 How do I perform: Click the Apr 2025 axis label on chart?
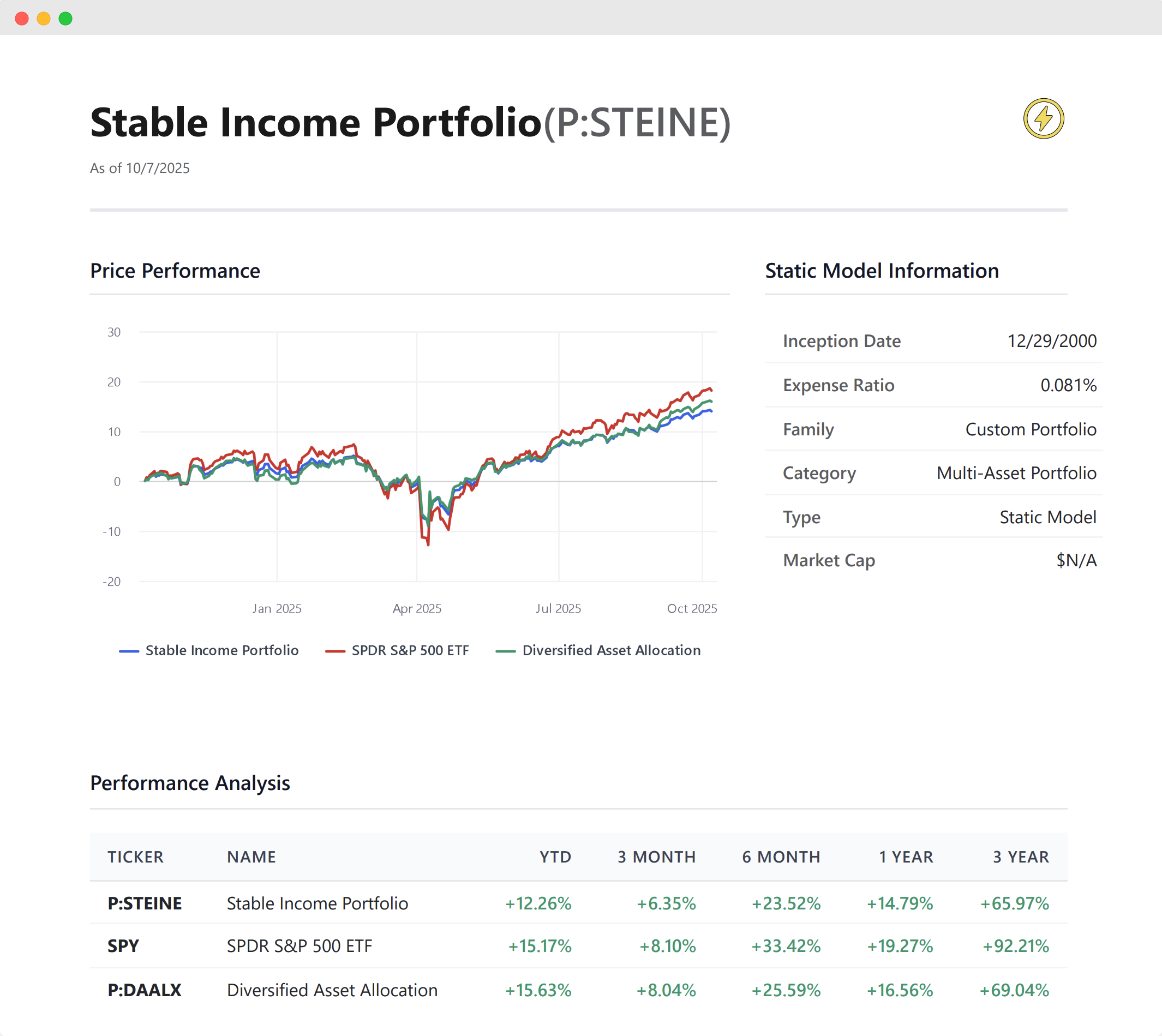click(417, 608)
